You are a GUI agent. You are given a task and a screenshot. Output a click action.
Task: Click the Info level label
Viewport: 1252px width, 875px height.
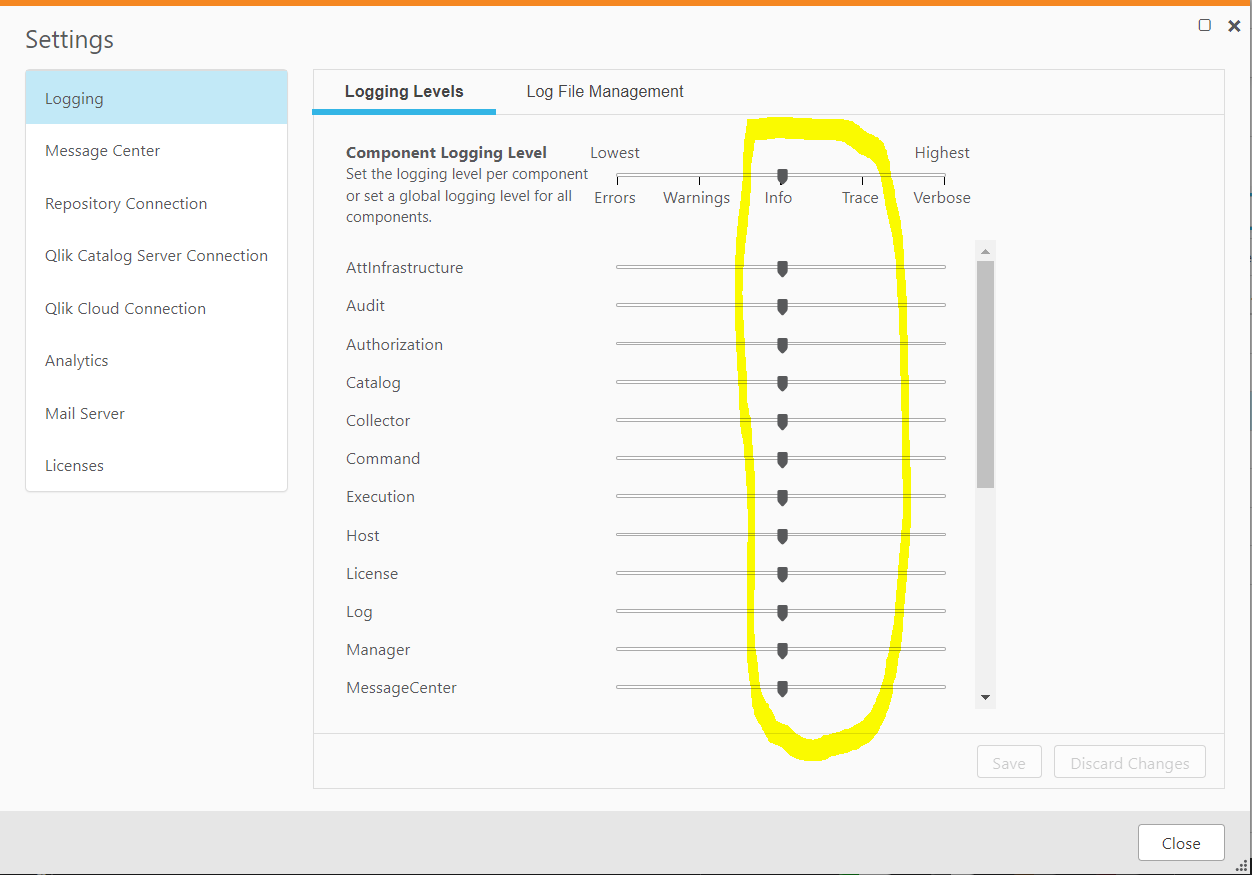[778, 198]
